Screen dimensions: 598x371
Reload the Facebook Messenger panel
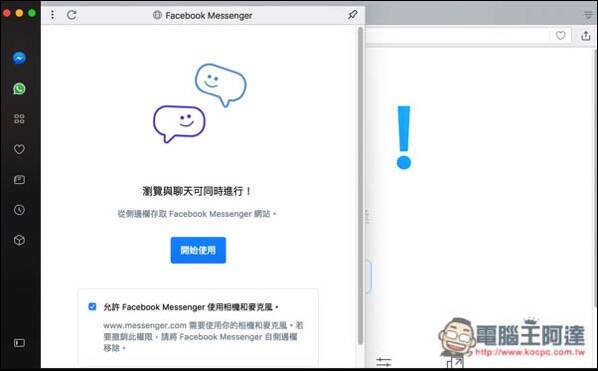72,15
